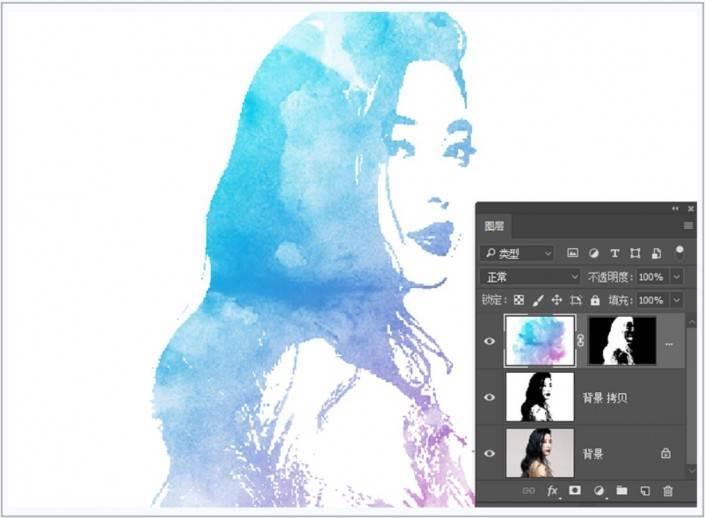The height and width of the screenshot is (518, 705).
Task: Hide the 背景 layer eye icon
Action: (490, 453)
